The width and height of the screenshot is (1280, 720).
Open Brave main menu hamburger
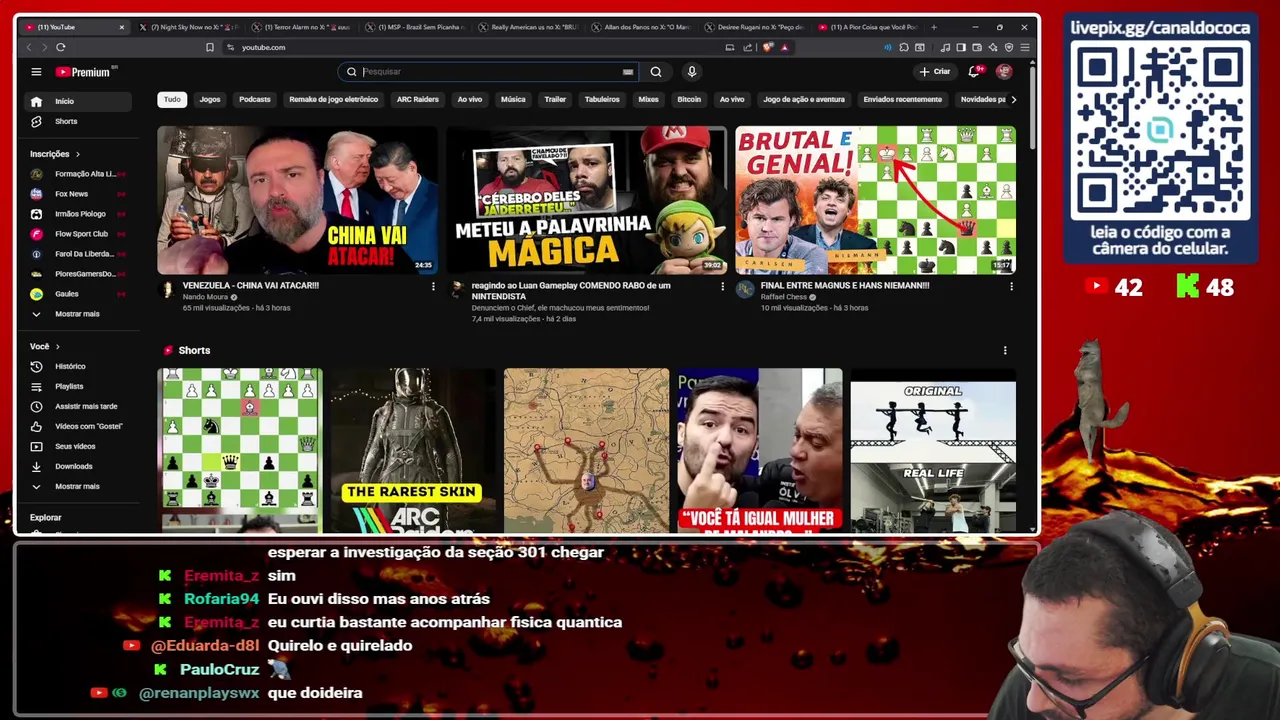tap(1025, 47)
